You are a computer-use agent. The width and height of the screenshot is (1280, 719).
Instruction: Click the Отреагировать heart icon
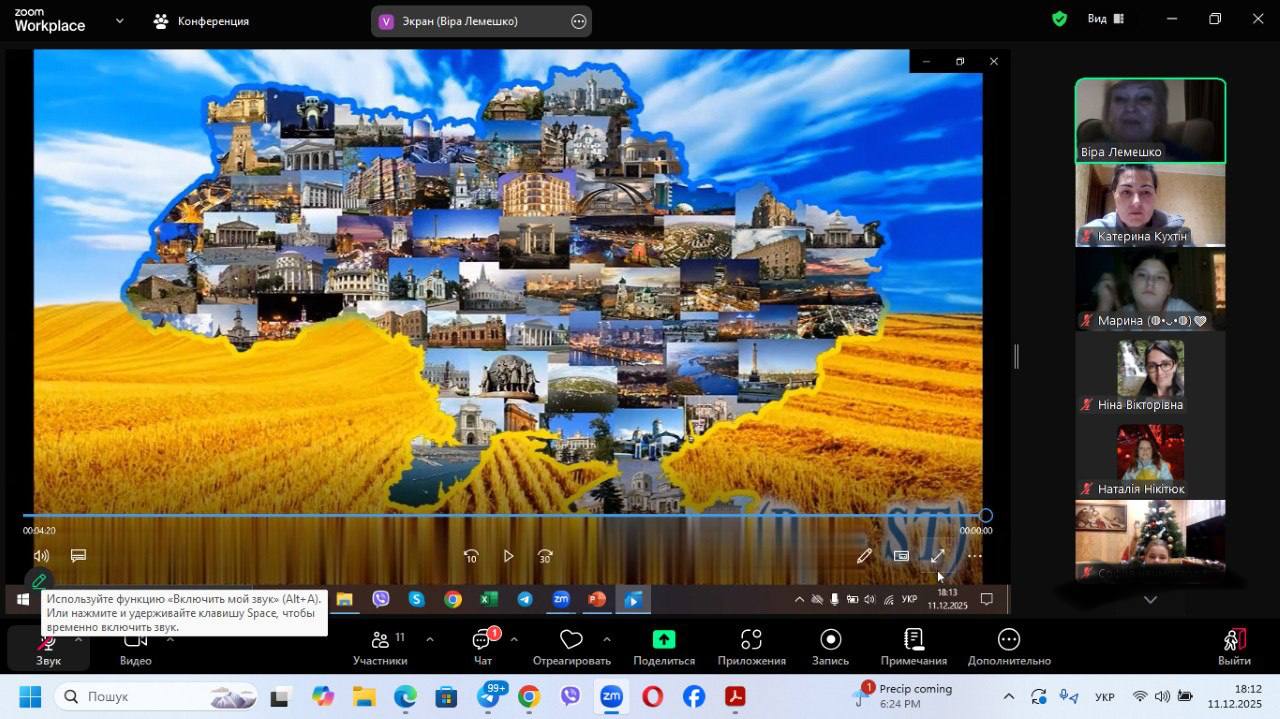[571, 640]
